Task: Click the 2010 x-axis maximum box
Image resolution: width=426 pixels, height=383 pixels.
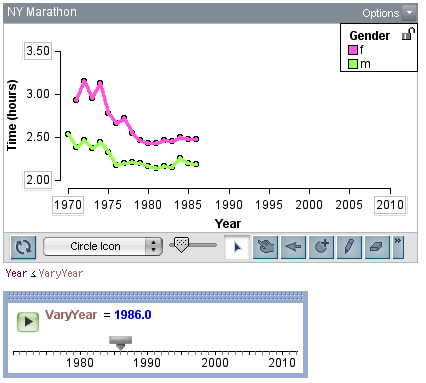Action: click(x=390, y=205)
